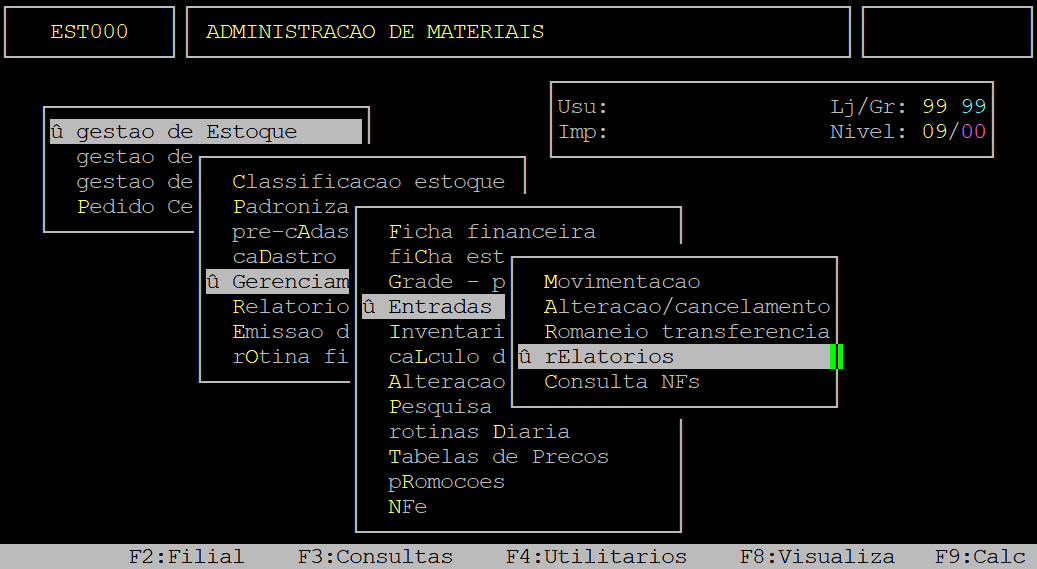1037x569 pixels.
Task: Open Consulta NFs entry
Action: coord(621,382)
